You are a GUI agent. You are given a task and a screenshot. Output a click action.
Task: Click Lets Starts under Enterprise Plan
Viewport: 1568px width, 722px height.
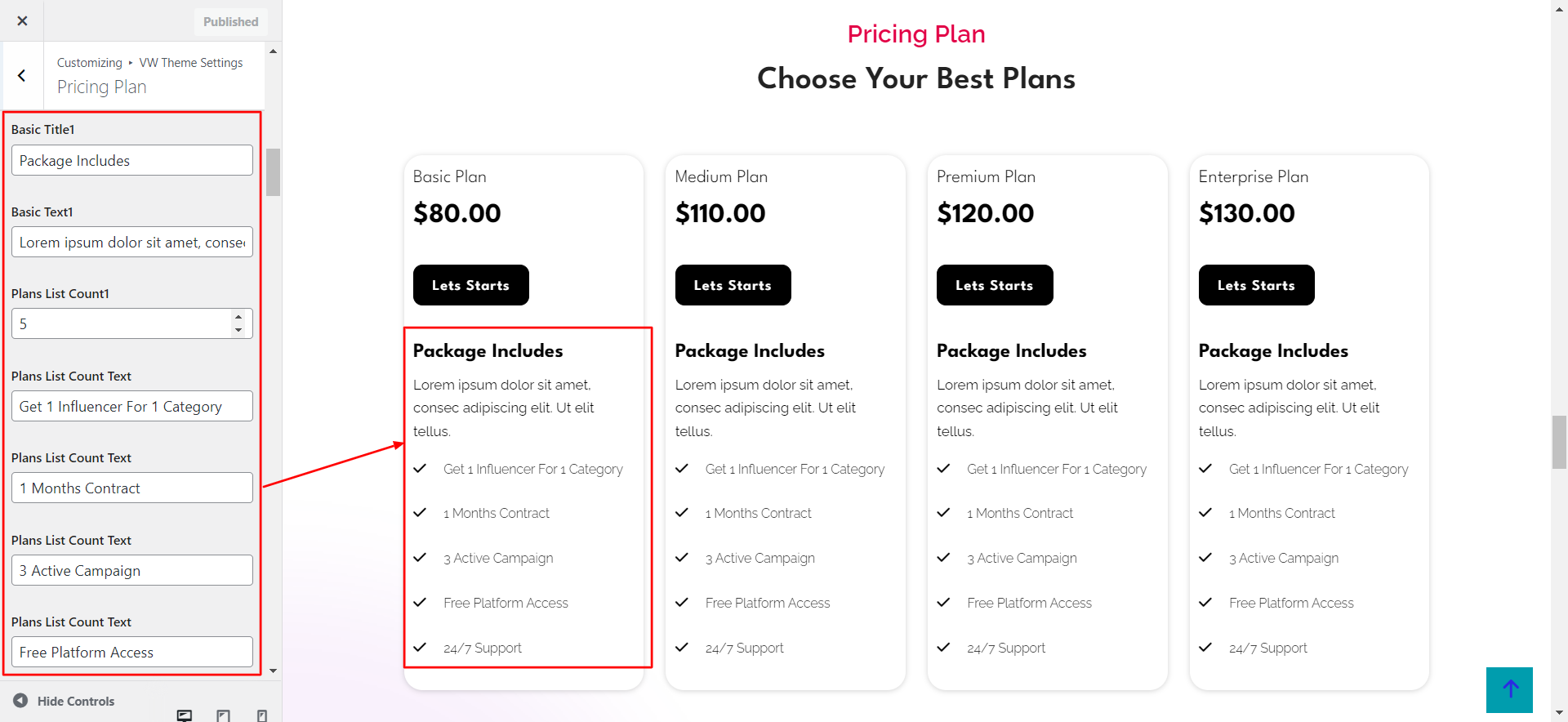point(1256,285)
